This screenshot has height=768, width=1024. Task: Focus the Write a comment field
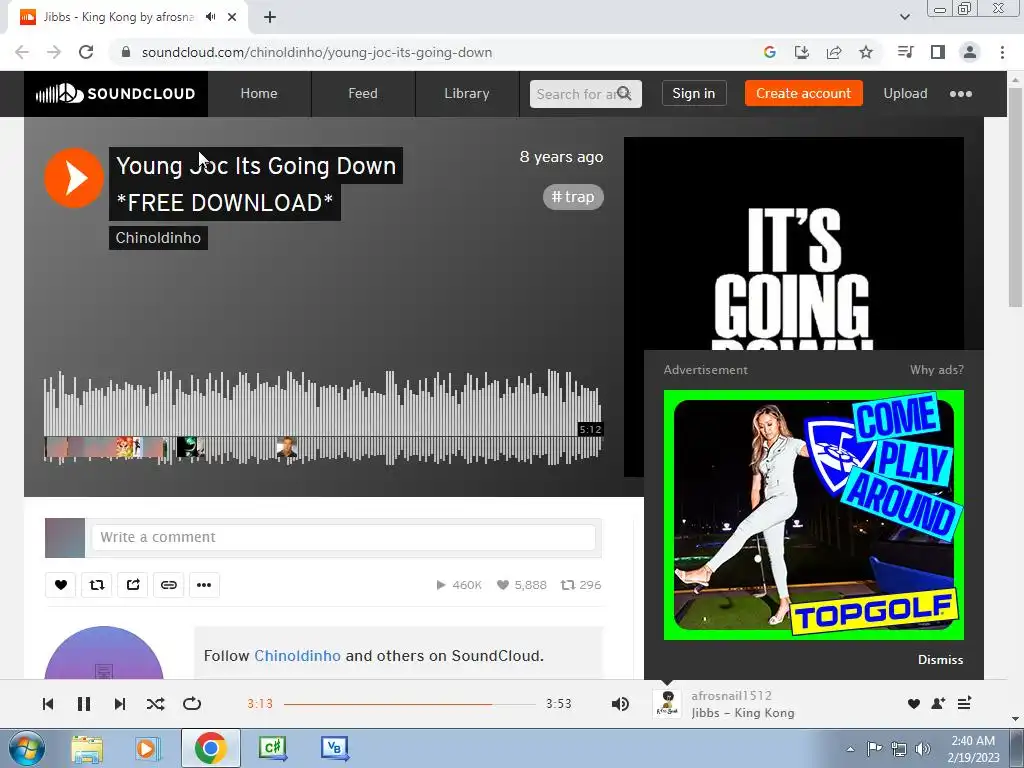[x=344, y=537]
